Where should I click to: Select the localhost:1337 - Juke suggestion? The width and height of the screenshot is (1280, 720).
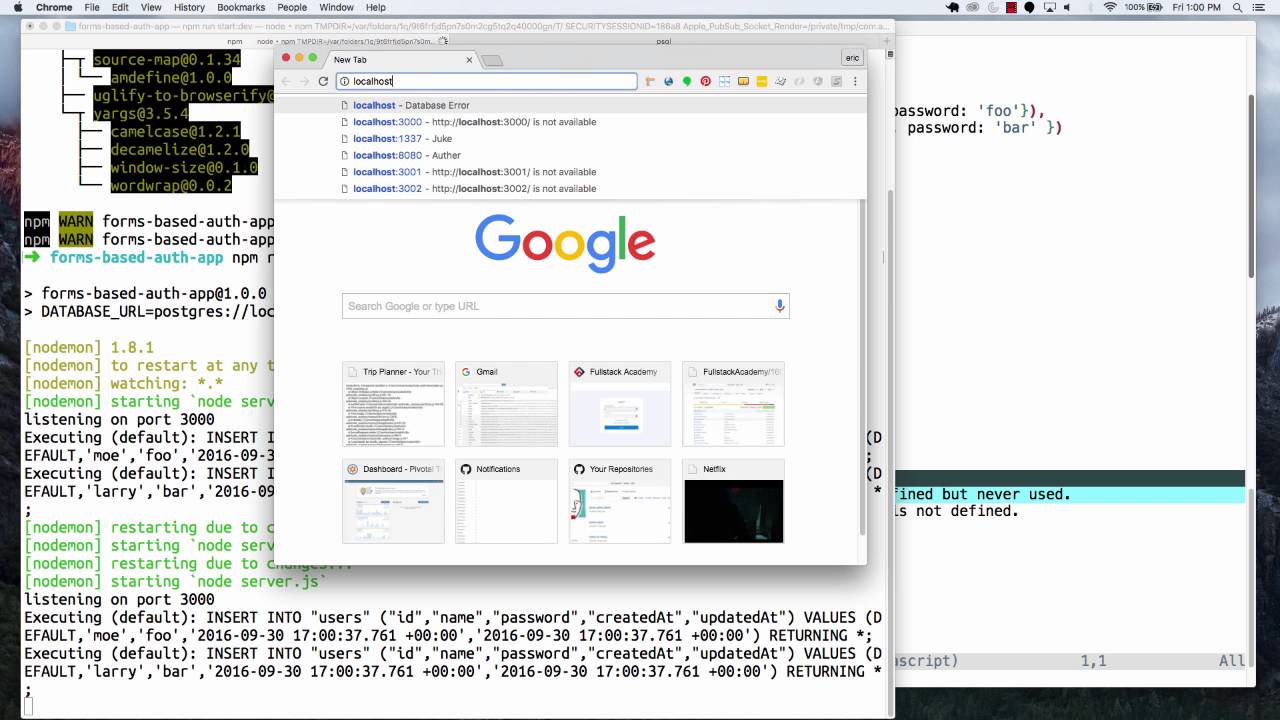coord(570,139)
